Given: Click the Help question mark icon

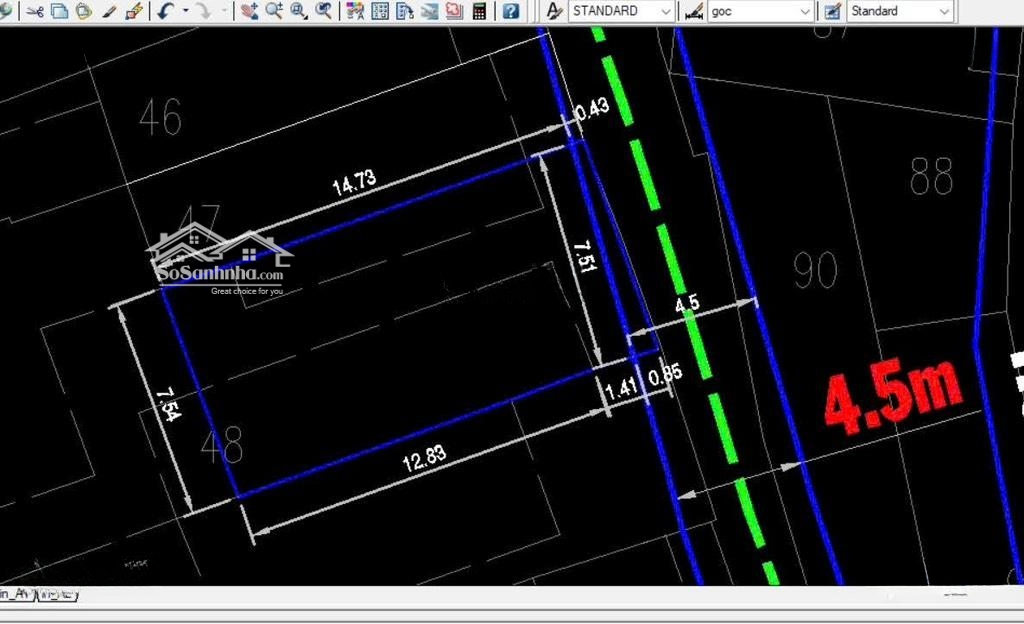Looking at the screenshot, I should pos(511,11).
